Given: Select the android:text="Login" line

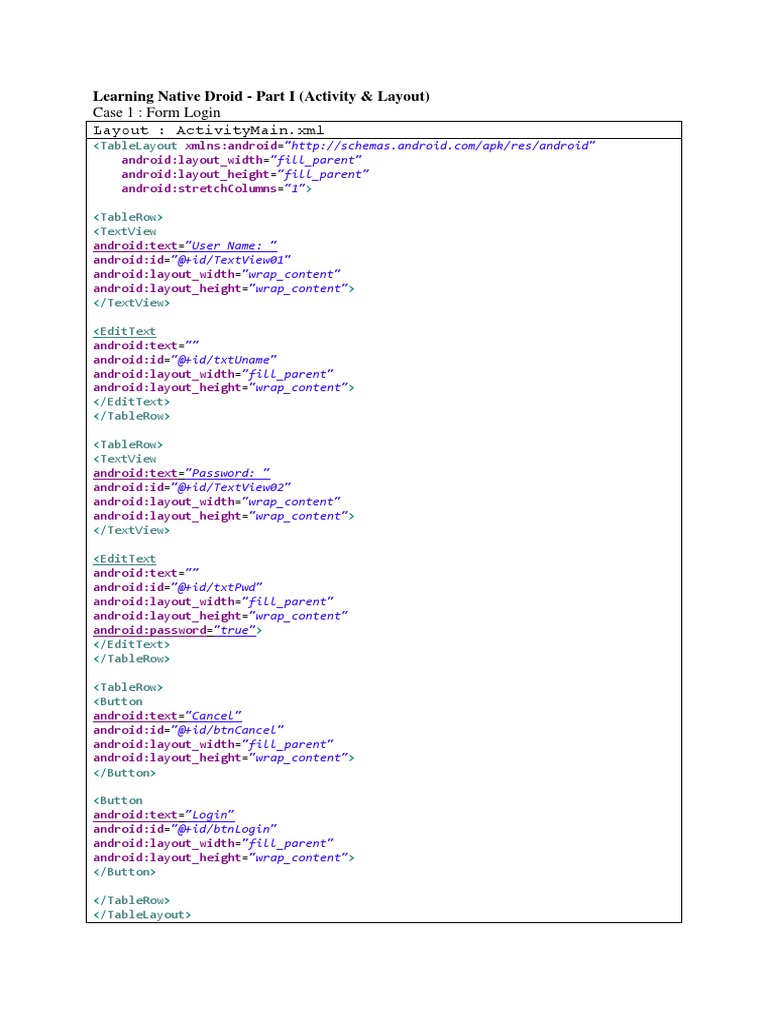Looking at the screenshot, I should [164, 815].
